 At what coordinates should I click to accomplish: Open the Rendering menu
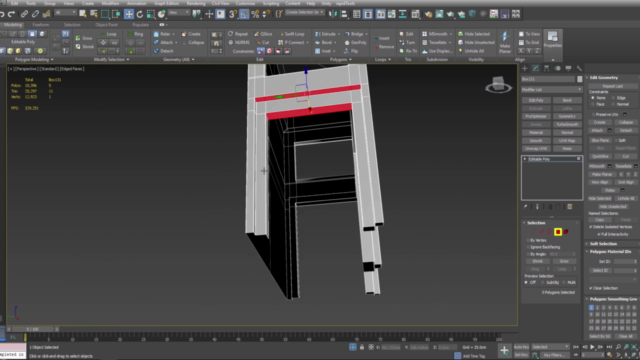coord(196,3)
